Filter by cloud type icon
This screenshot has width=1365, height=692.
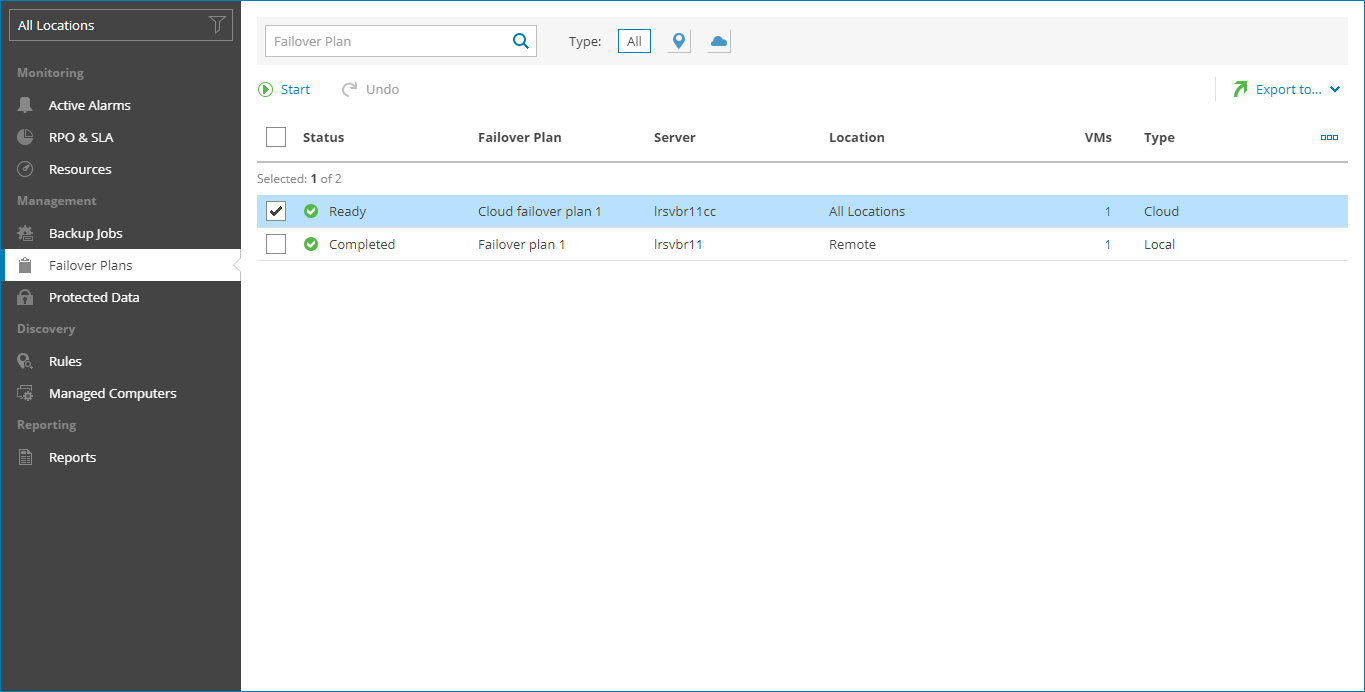pyautogui.click(x=719, y=41)
